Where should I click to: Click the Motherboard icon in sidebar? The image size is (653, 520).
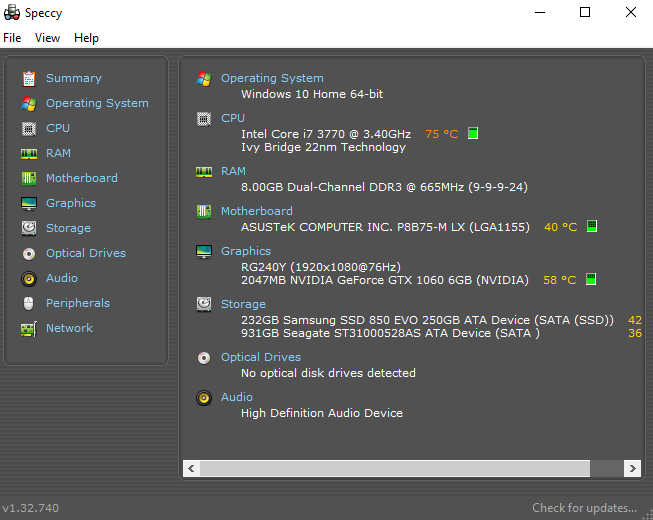click(x=29, y=179)
